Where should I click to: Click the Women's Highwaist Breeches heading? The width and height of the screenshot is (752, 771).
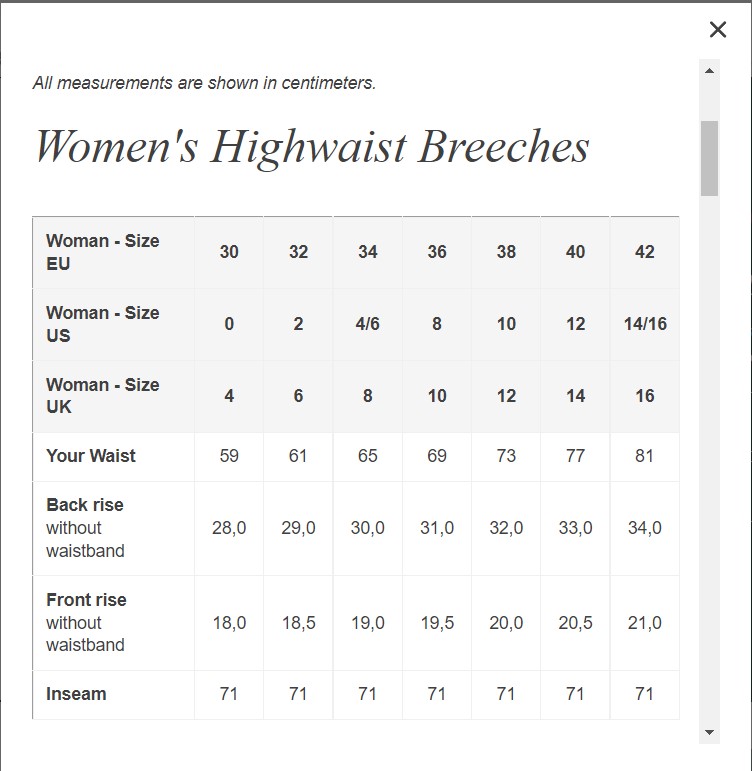312,147
